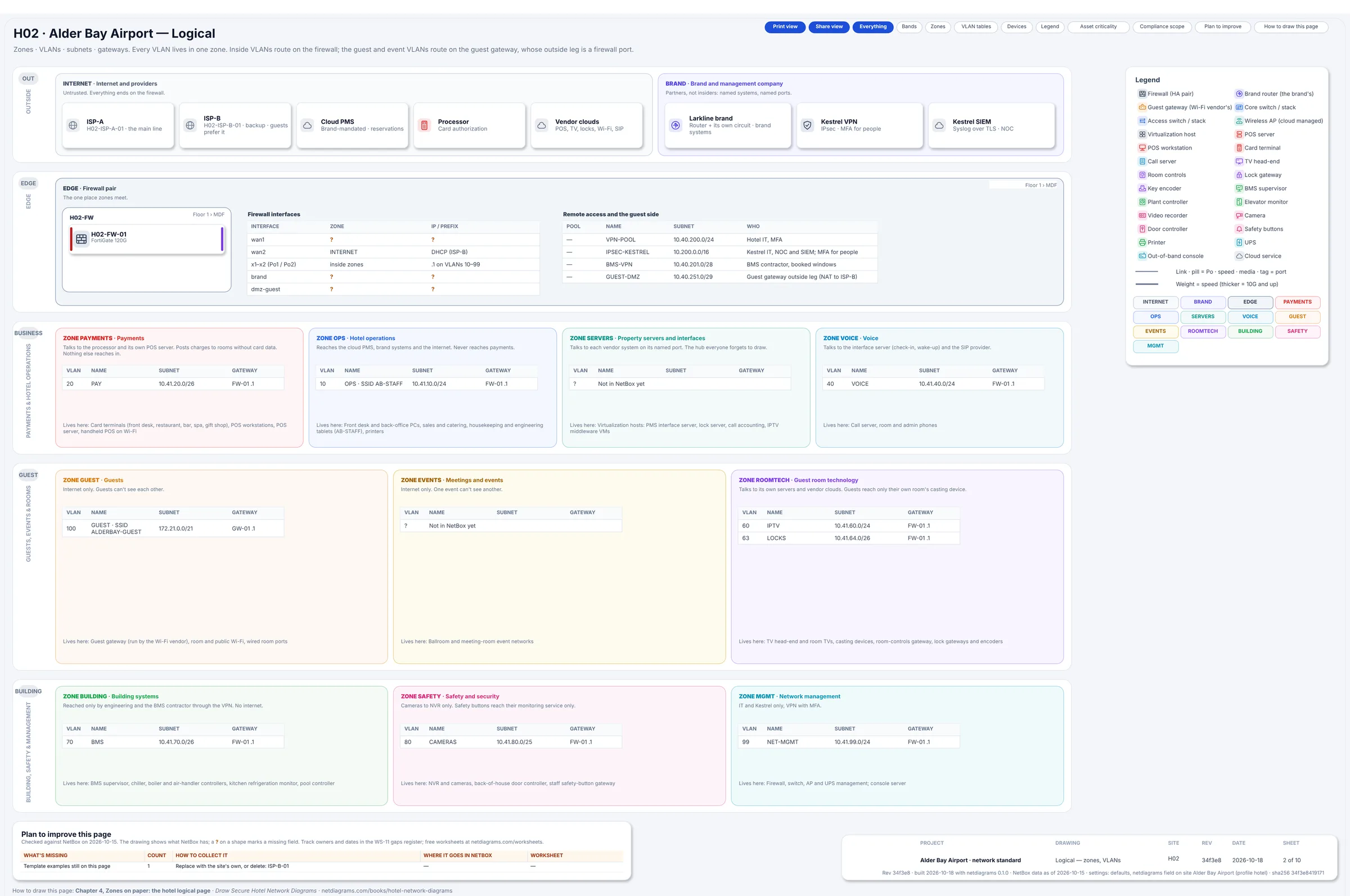1350x896 pixels.
Task: Toggle the How to draw this page pill
Action: coord(1290,27)
